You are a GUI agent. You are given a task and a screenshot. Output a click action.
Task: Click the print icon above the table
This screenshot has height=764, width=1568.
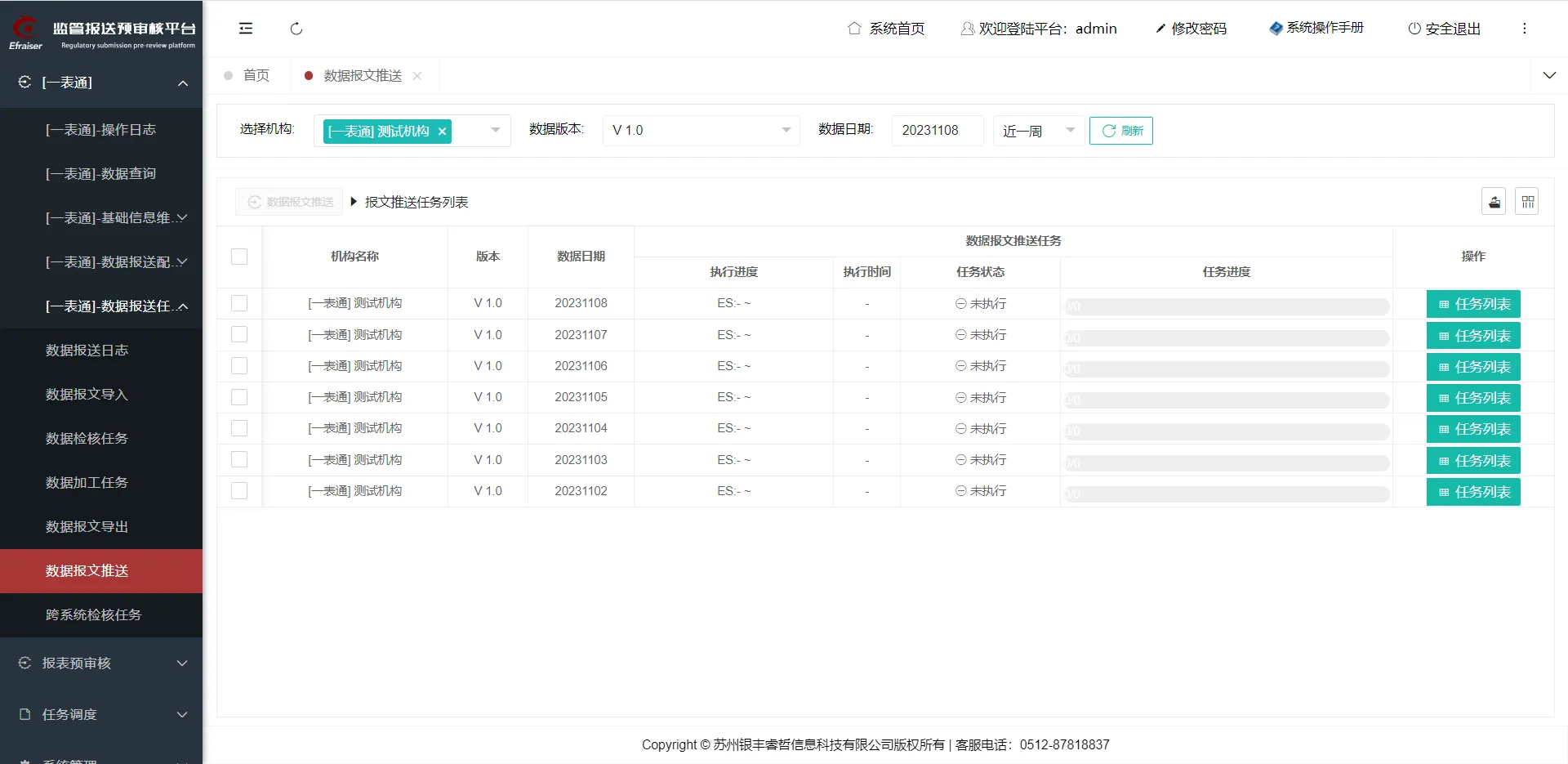coord(1494,202)
